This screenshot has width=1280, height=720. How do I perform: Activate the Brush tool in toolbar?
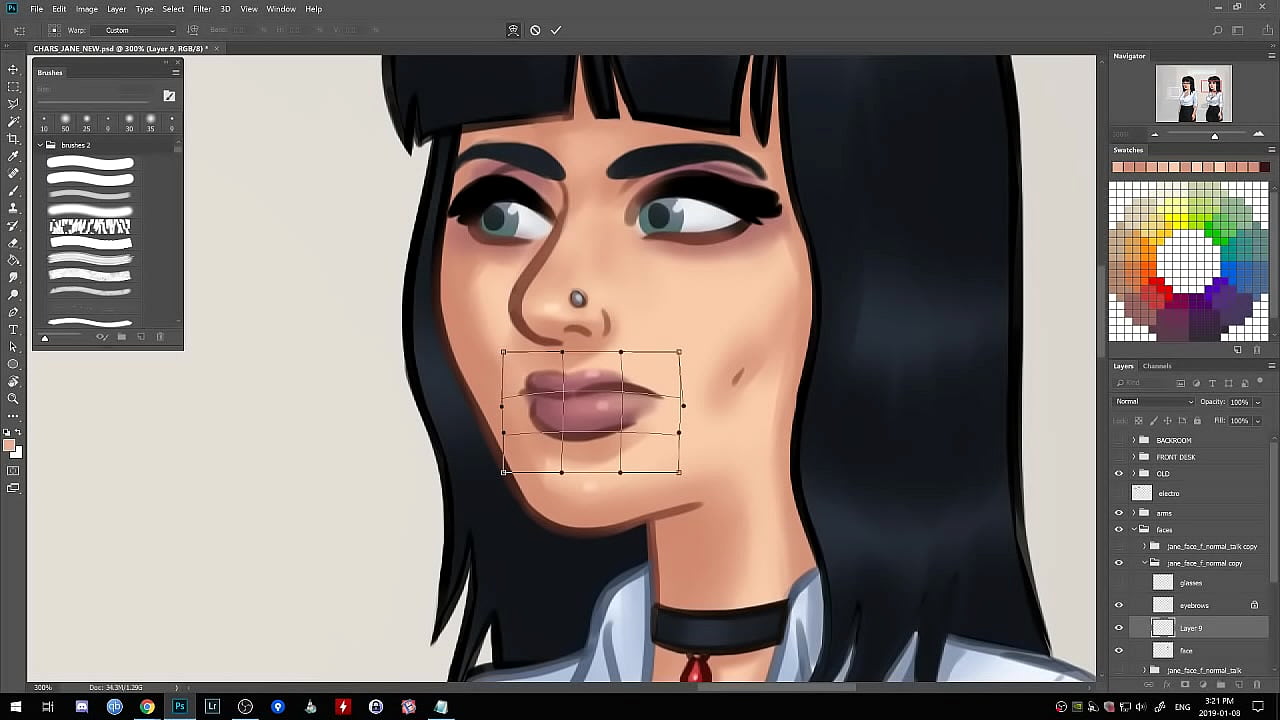click(13, 190)
